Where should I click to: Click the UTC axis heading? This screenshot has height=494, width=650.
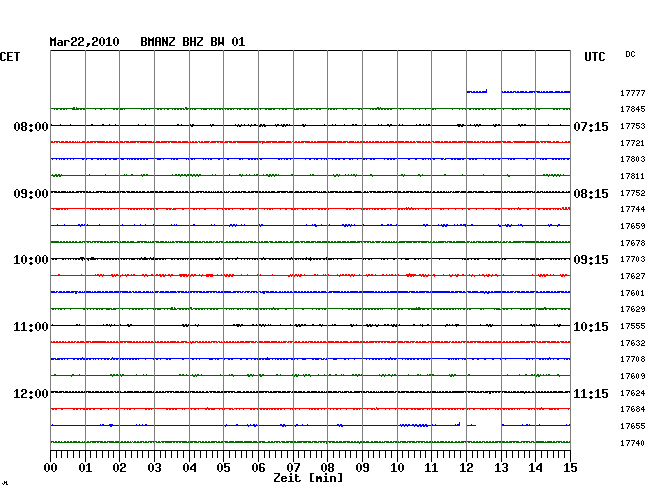[595, 57]
